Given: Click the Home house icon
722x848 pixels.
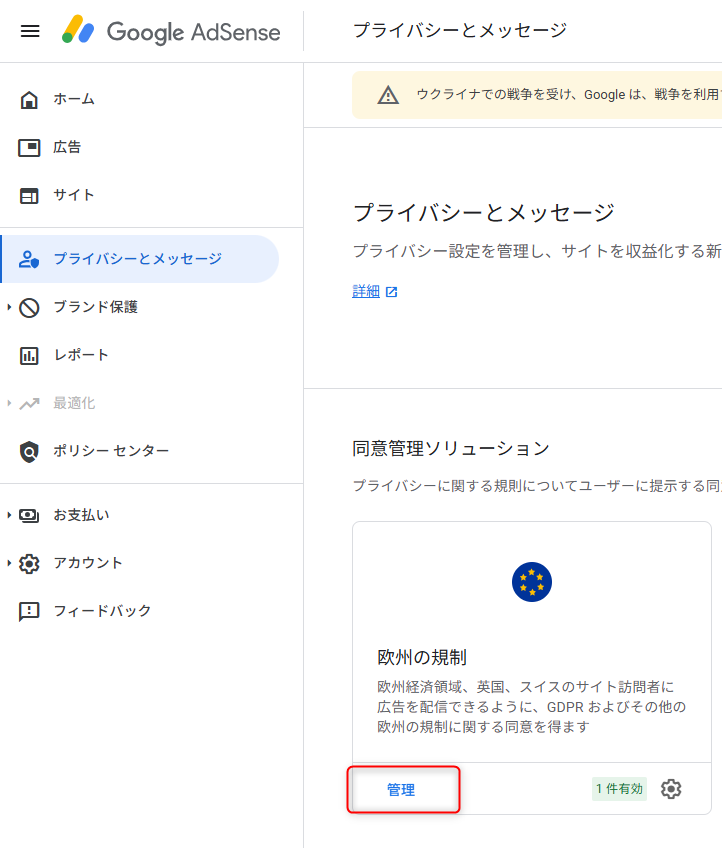Looking at the screenshot, I should coord(29,100).
